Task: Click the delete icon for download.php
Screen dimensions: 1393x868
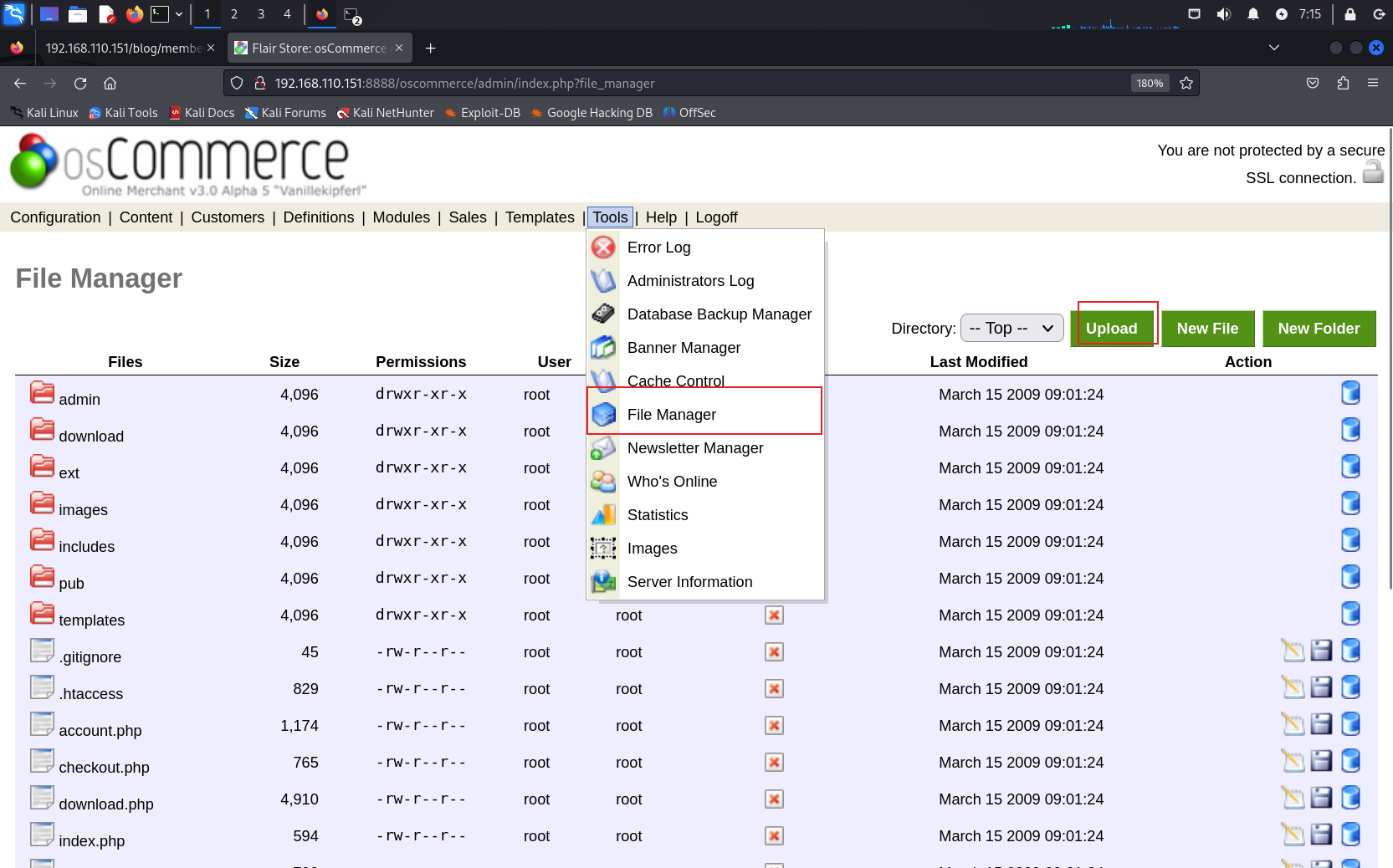Action: click(1350, 798)
